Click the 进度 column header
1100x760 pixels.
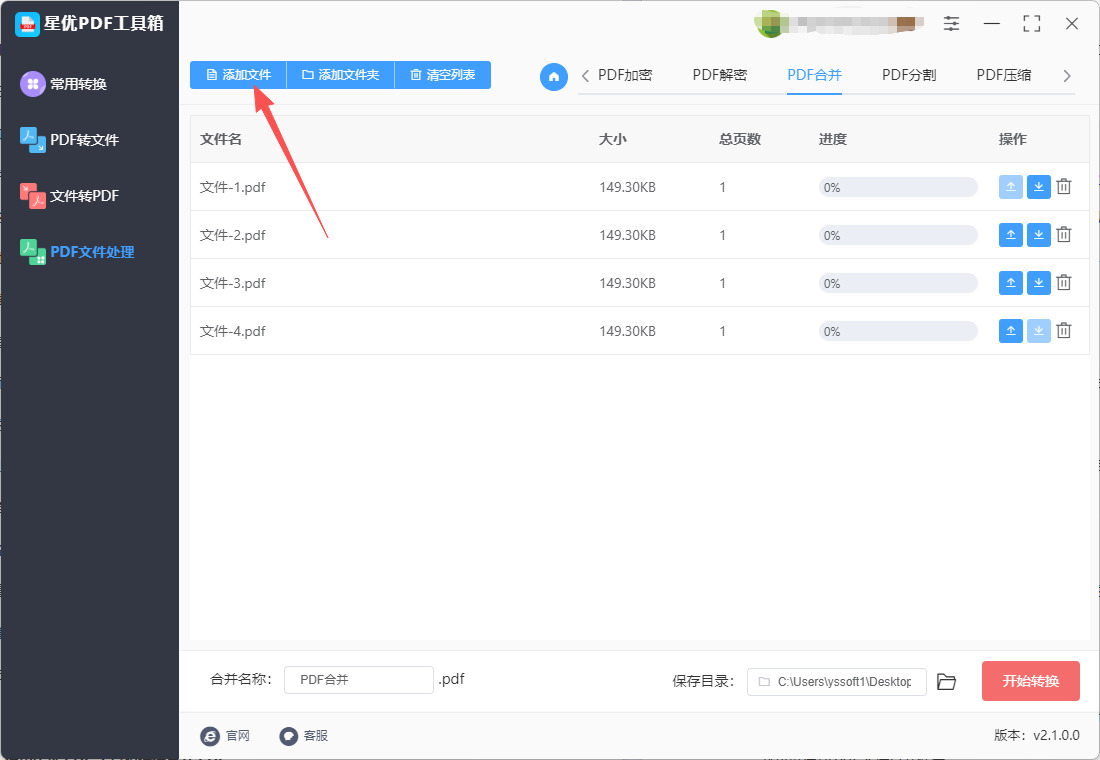(833, 139)
